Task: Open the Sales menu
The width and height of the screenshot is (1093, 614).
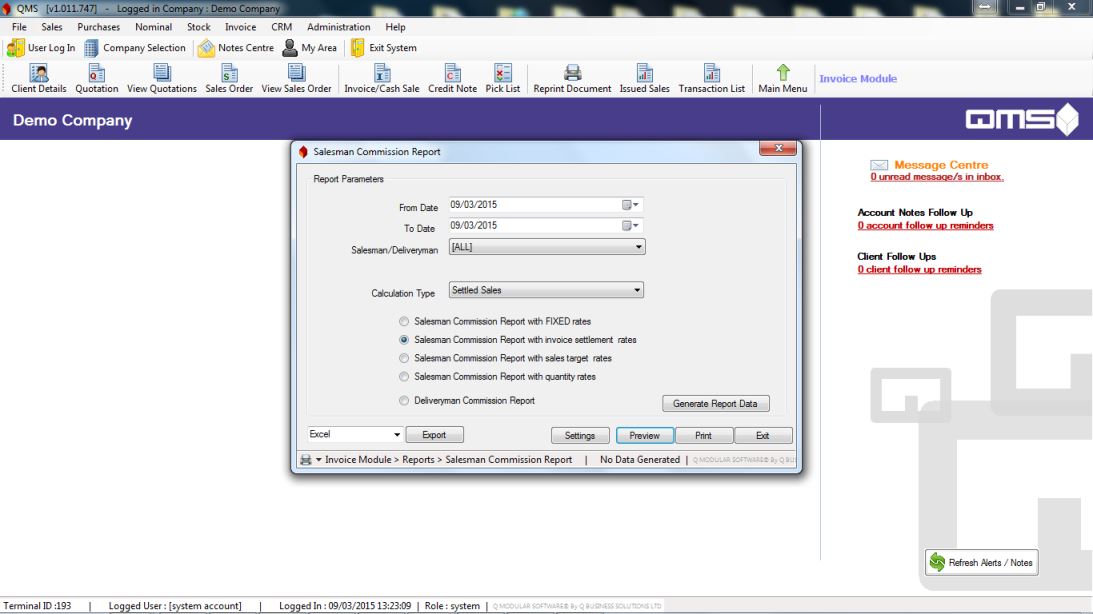Action: tap(52, 27)
